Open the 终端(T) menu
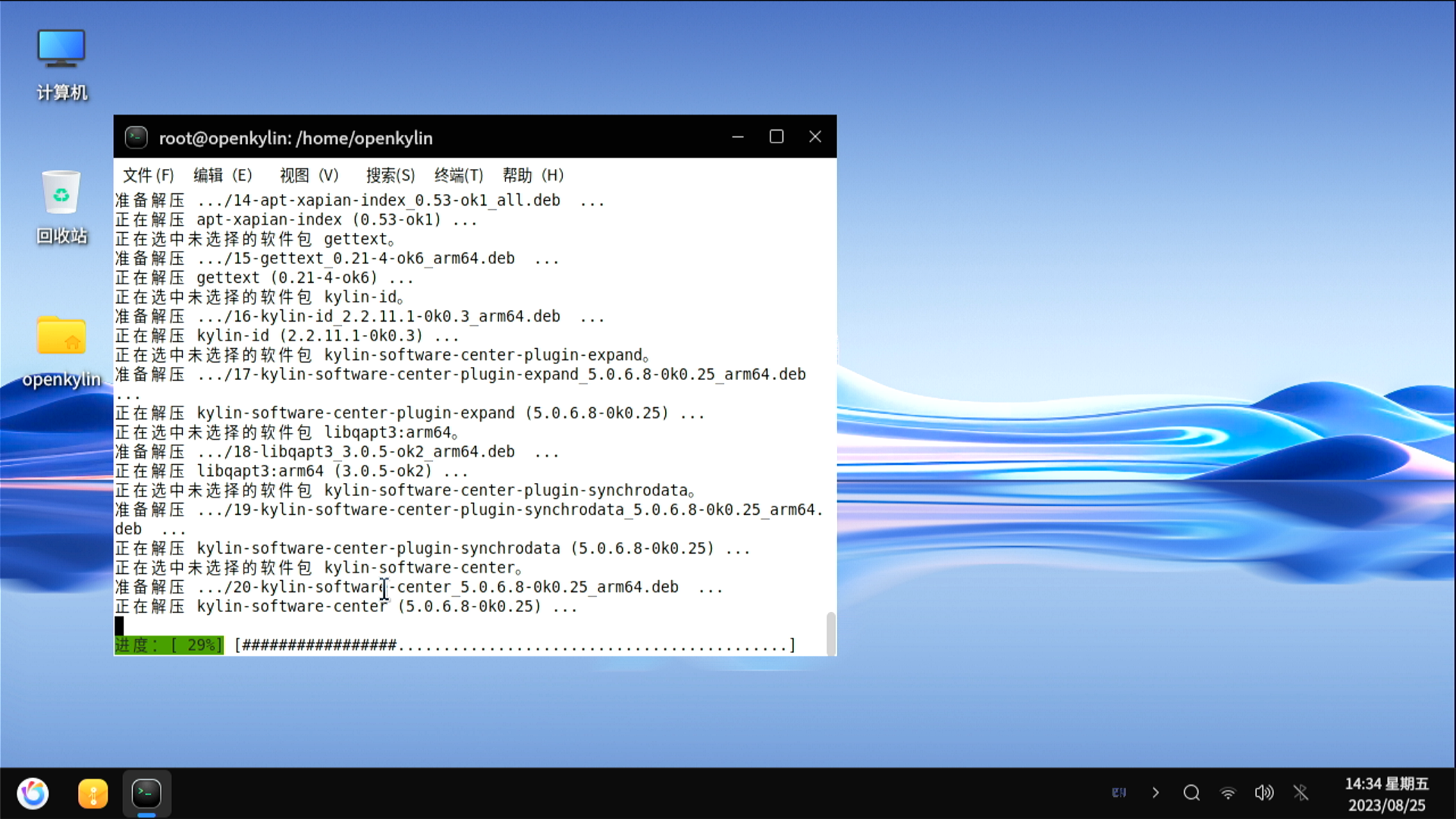1456x819 pixels. pyautogui.click(x=459, y=175)
